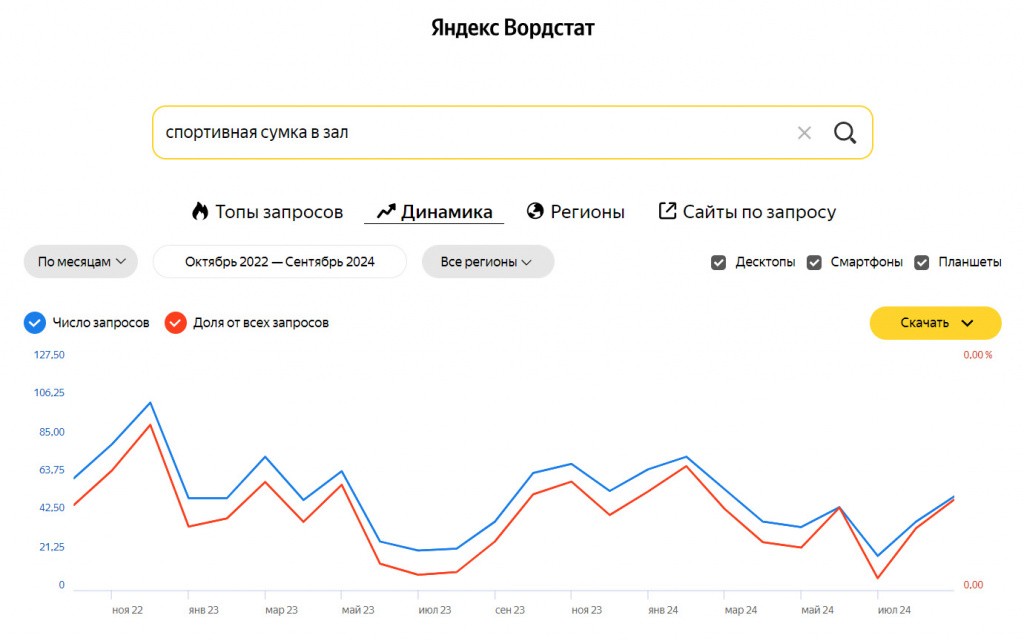Click the Яндекс Вордстат logo heading
This screenshot has height=644, width=1024.
(513, 28)
